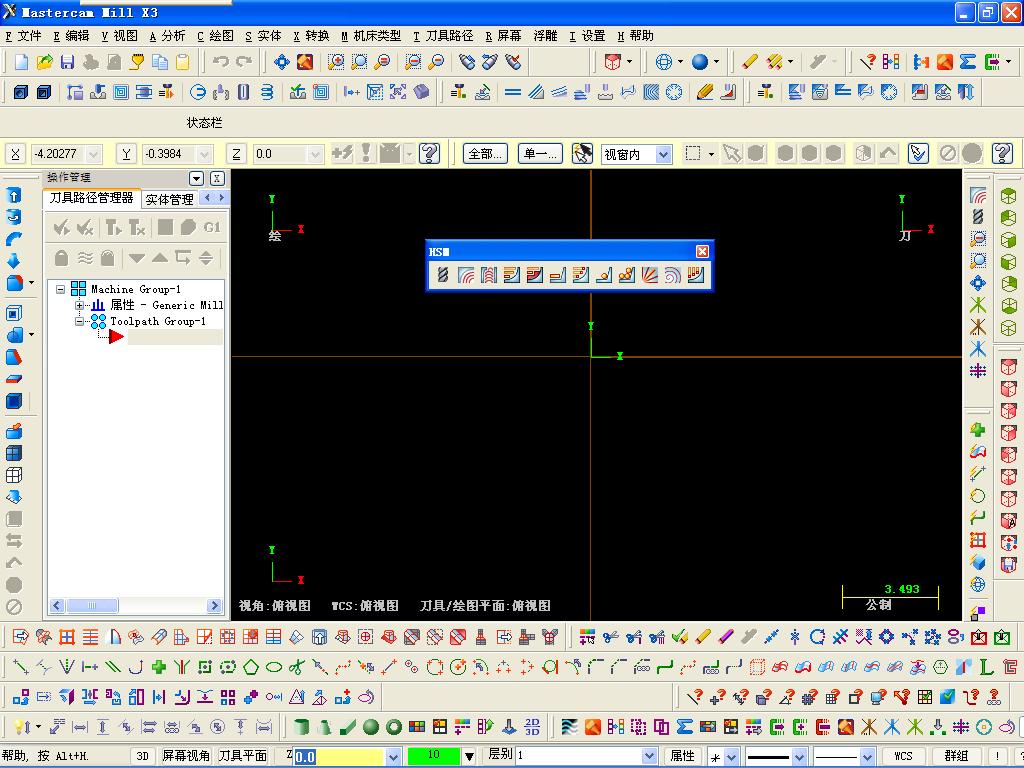Click the green color 10 swatch
Image resolution: width=1024 pixels, height=768 pixels.
(x=434, y=756)
